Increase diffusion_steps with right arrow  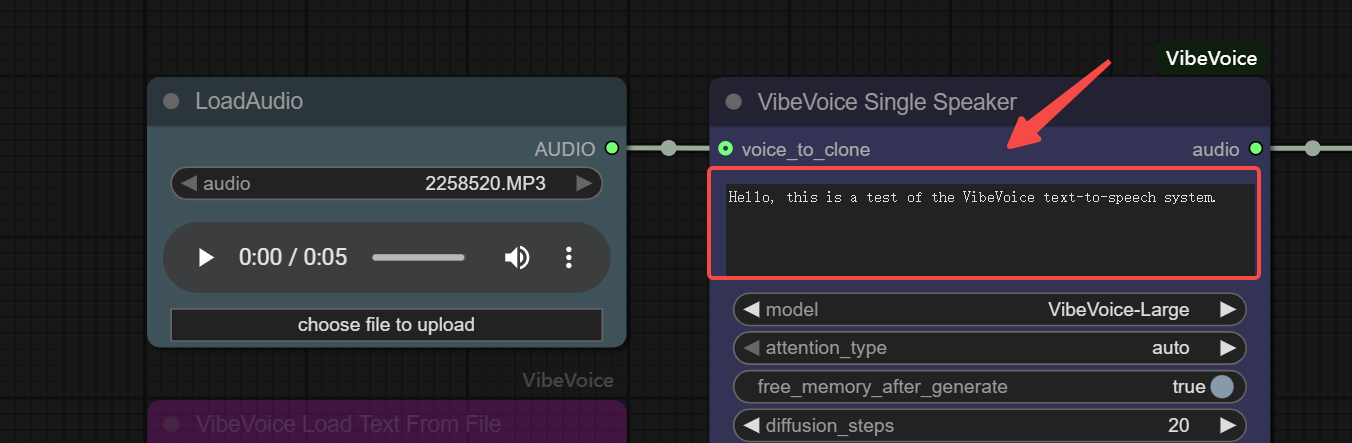tap(1228, 425)
